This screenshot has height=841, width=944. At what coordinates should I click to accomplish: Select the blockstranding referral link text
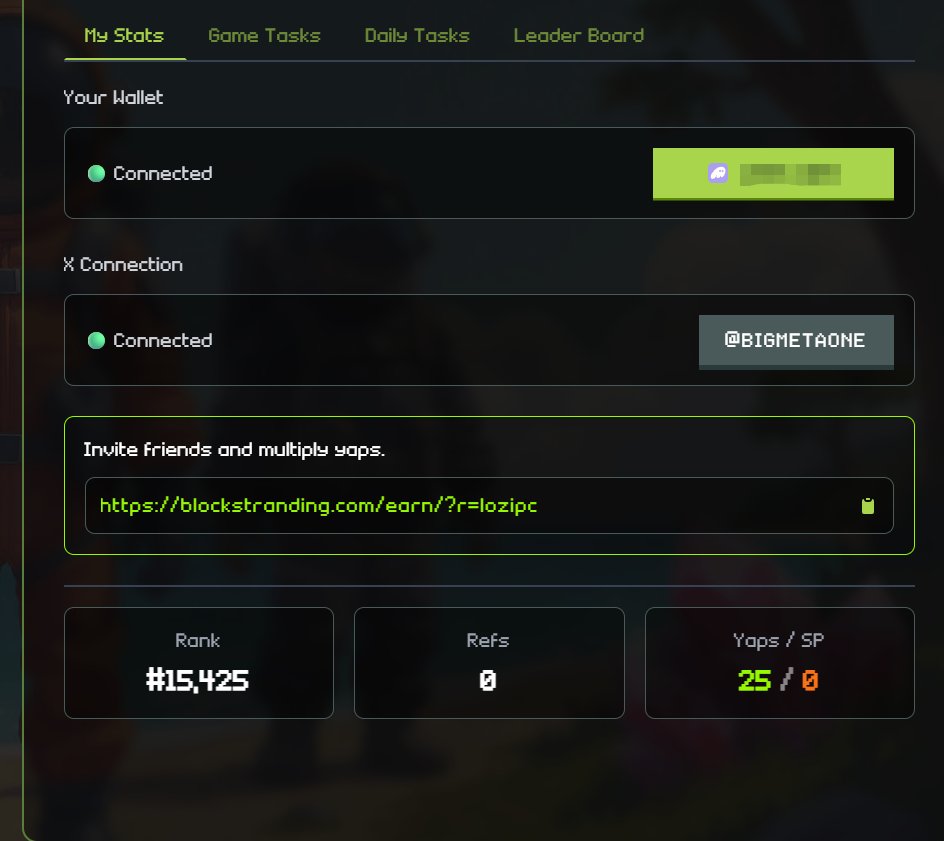(318, 506)
